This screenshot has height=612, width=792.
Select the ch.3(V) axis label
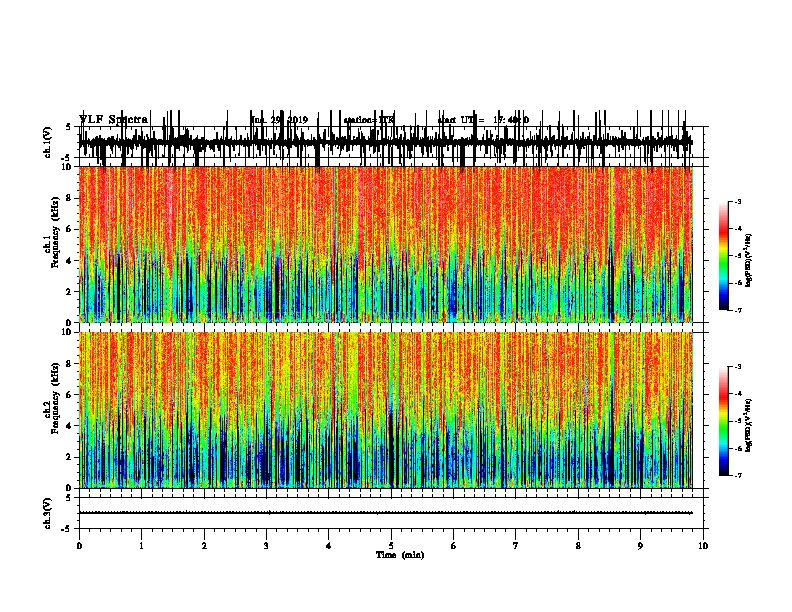pos(48,513)
